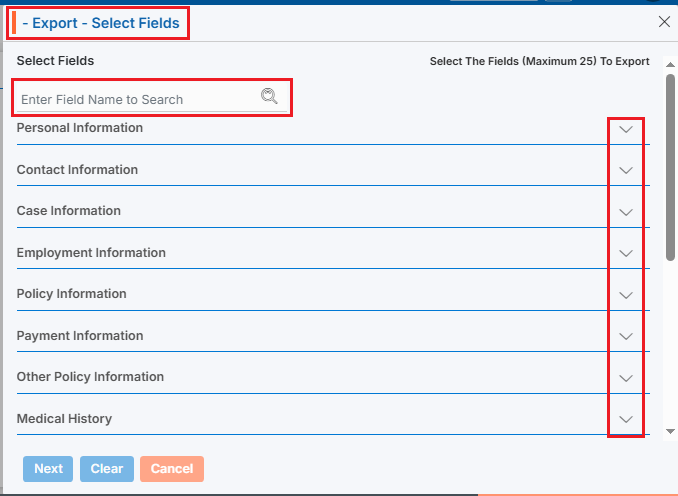Click the chevron beside Policy Information
The height and width of the screenshot is (496, 678).
[x=626, y=295]
